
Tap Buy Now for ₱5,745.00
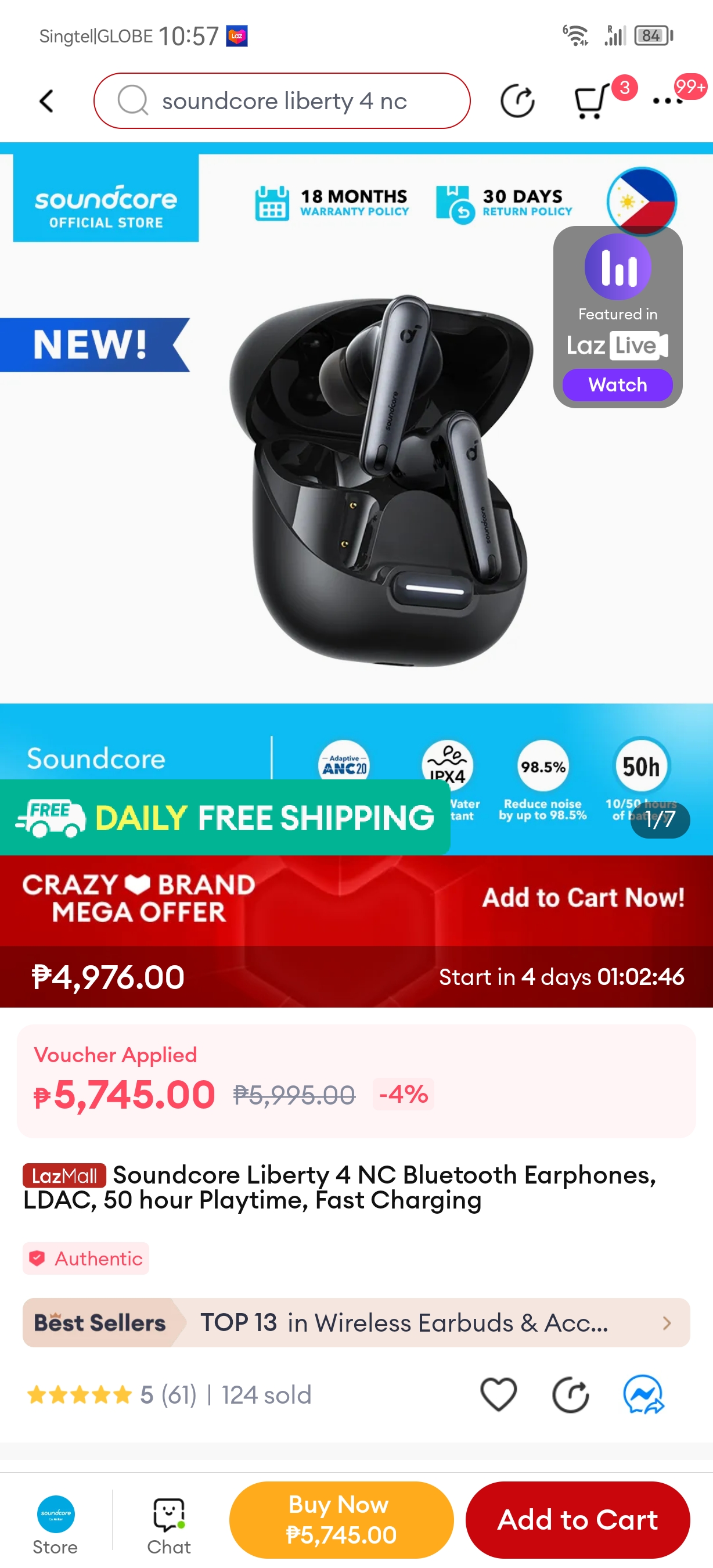pos(341,1519)
